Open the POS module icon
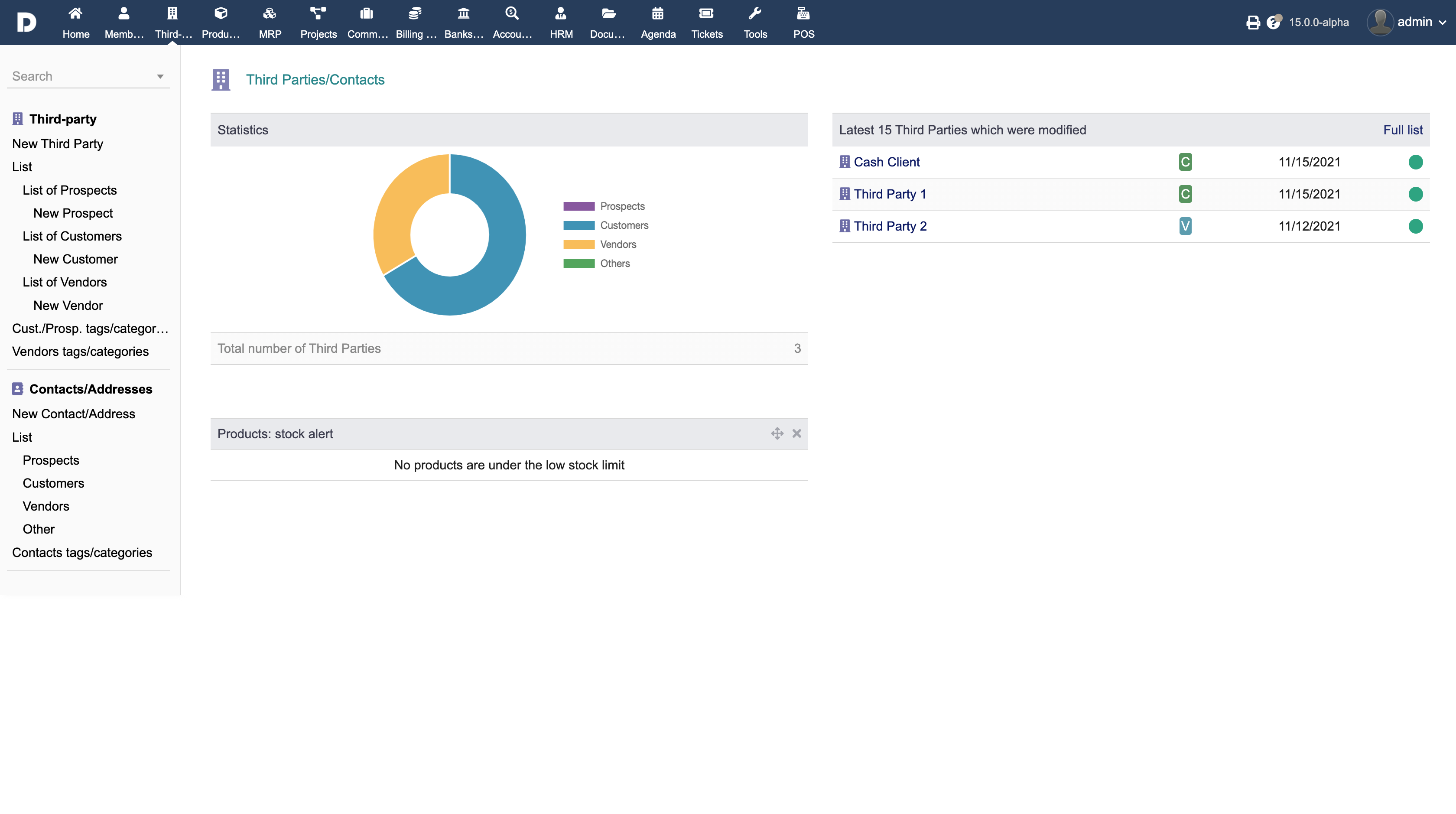This screenshot has height=814, width=1456. pyautogui.click(x=803, y=13)
